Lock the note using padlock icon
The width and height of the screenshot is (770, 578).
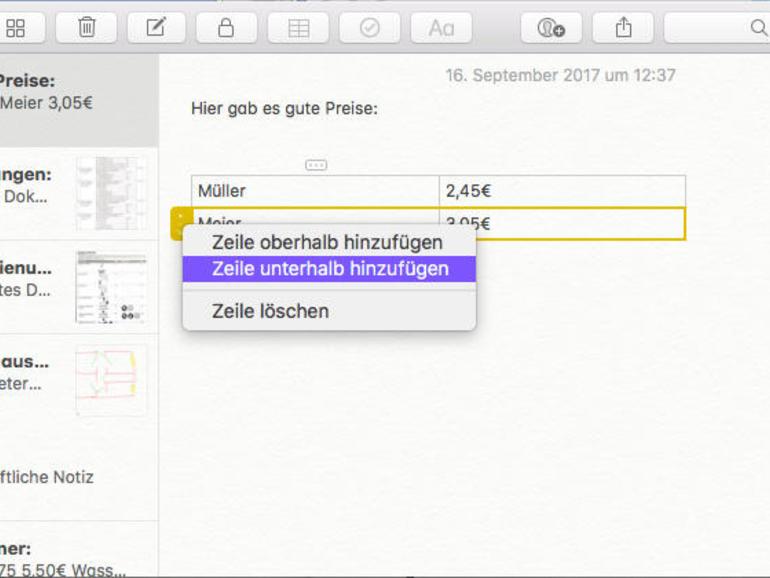[x=226, y=28]
